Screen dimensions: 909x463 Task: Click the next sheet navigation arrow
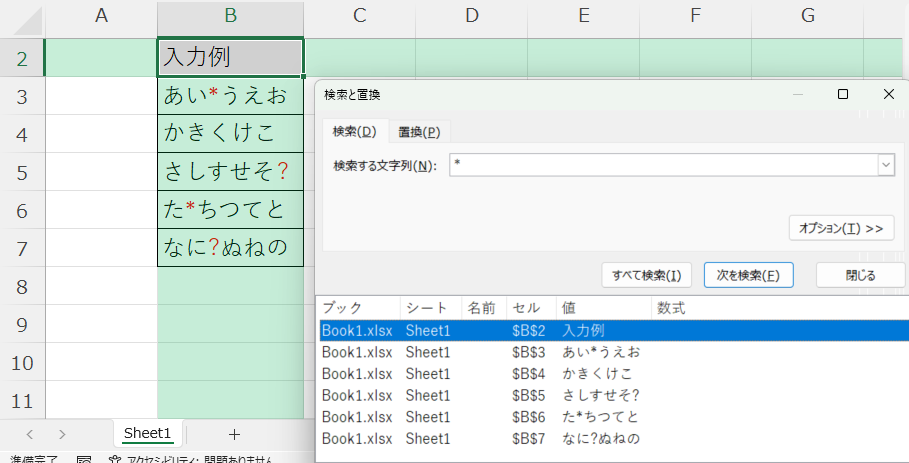coord(62,434)
